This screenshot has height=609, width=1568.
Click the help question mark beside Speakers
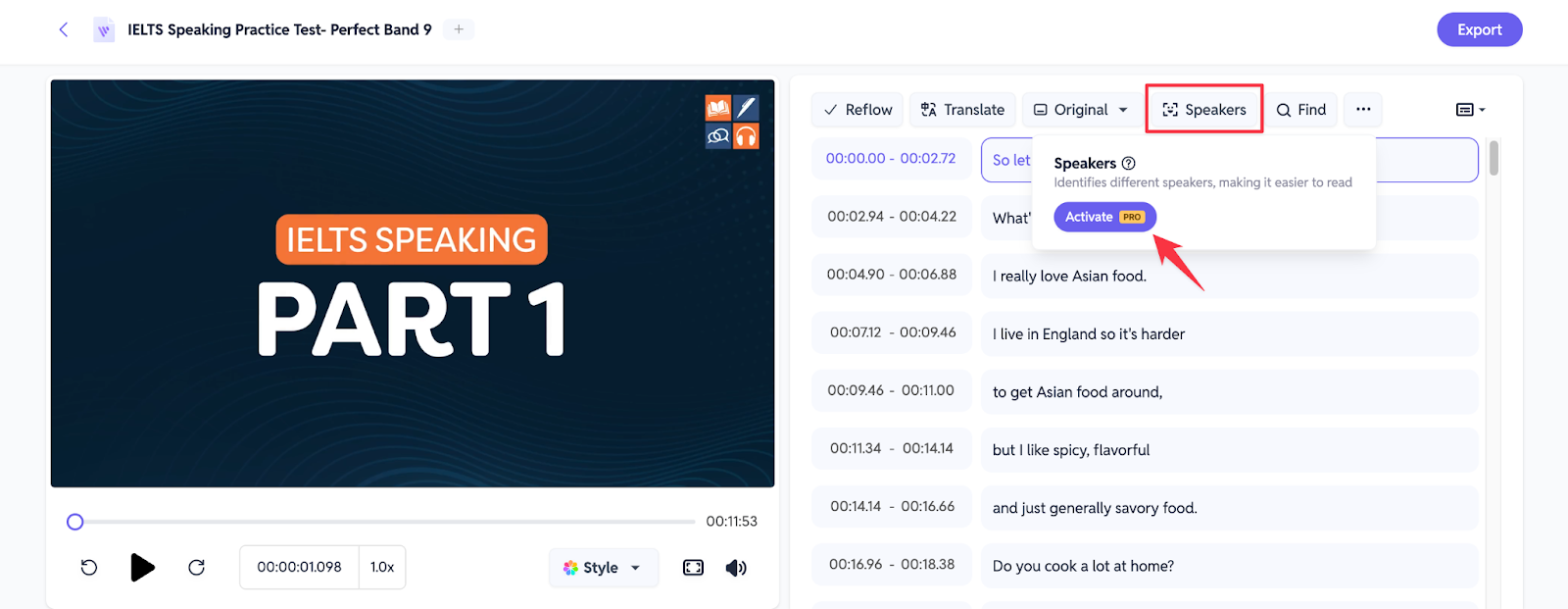[x=1128, y=163]
